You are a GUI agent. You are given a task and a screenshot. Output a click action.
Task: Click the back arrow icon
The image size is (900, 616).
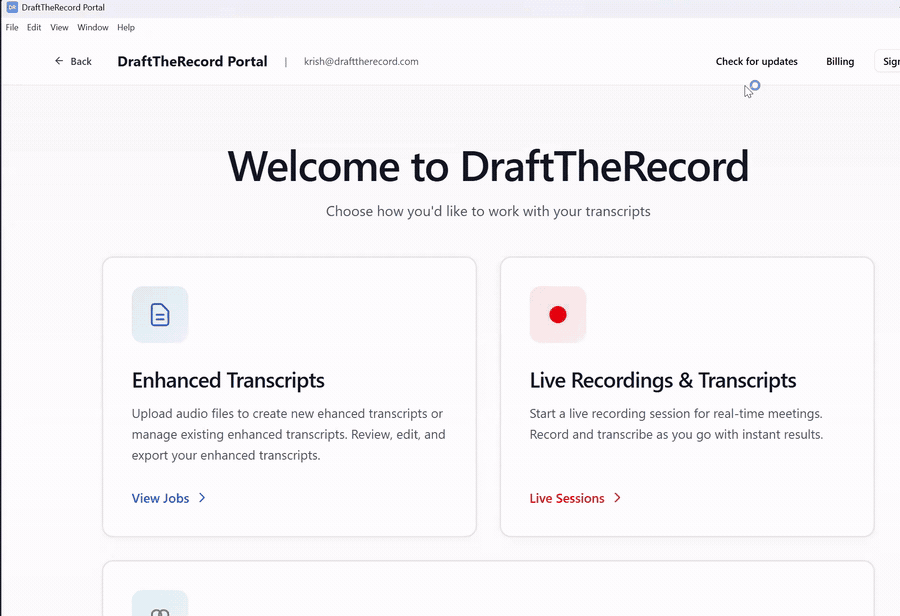[59, 61]
